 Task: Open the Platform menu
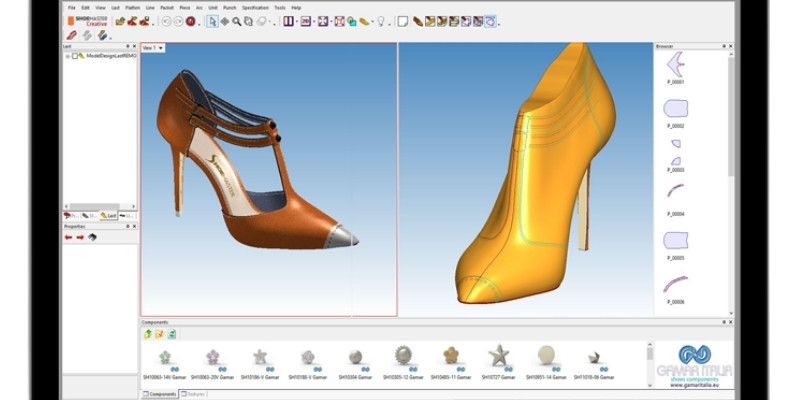click(132, 8)
